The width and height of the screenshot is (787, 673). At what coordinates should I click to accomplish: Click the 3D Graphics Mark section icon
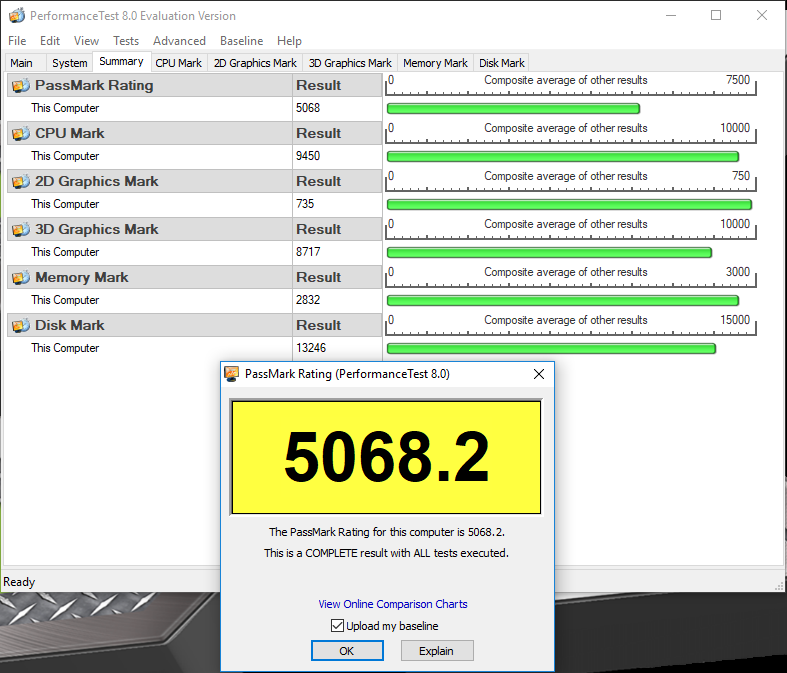point(21,229)
